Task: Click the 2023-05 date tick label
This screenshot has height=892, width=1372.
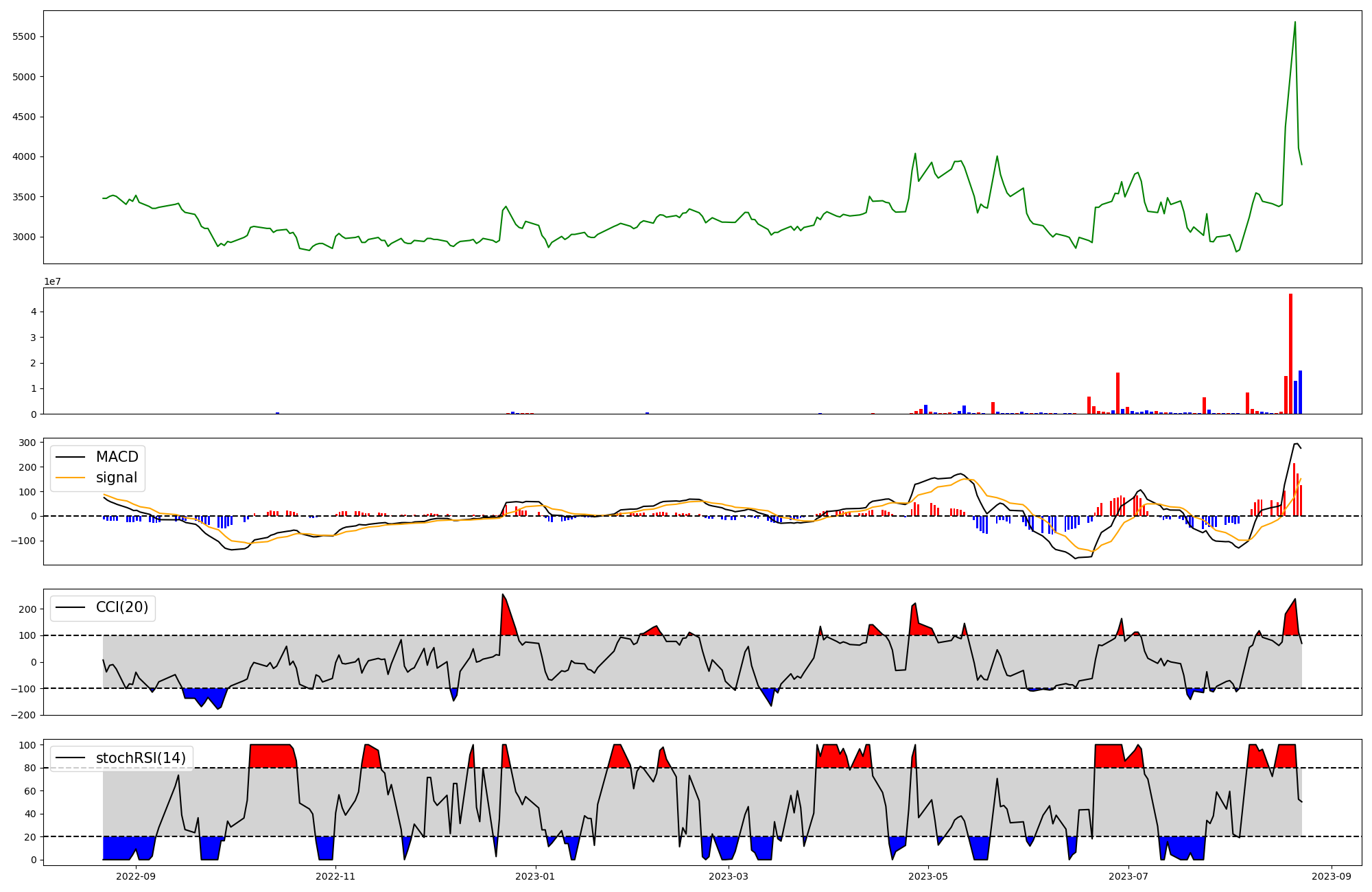Action: coord(928,876)
